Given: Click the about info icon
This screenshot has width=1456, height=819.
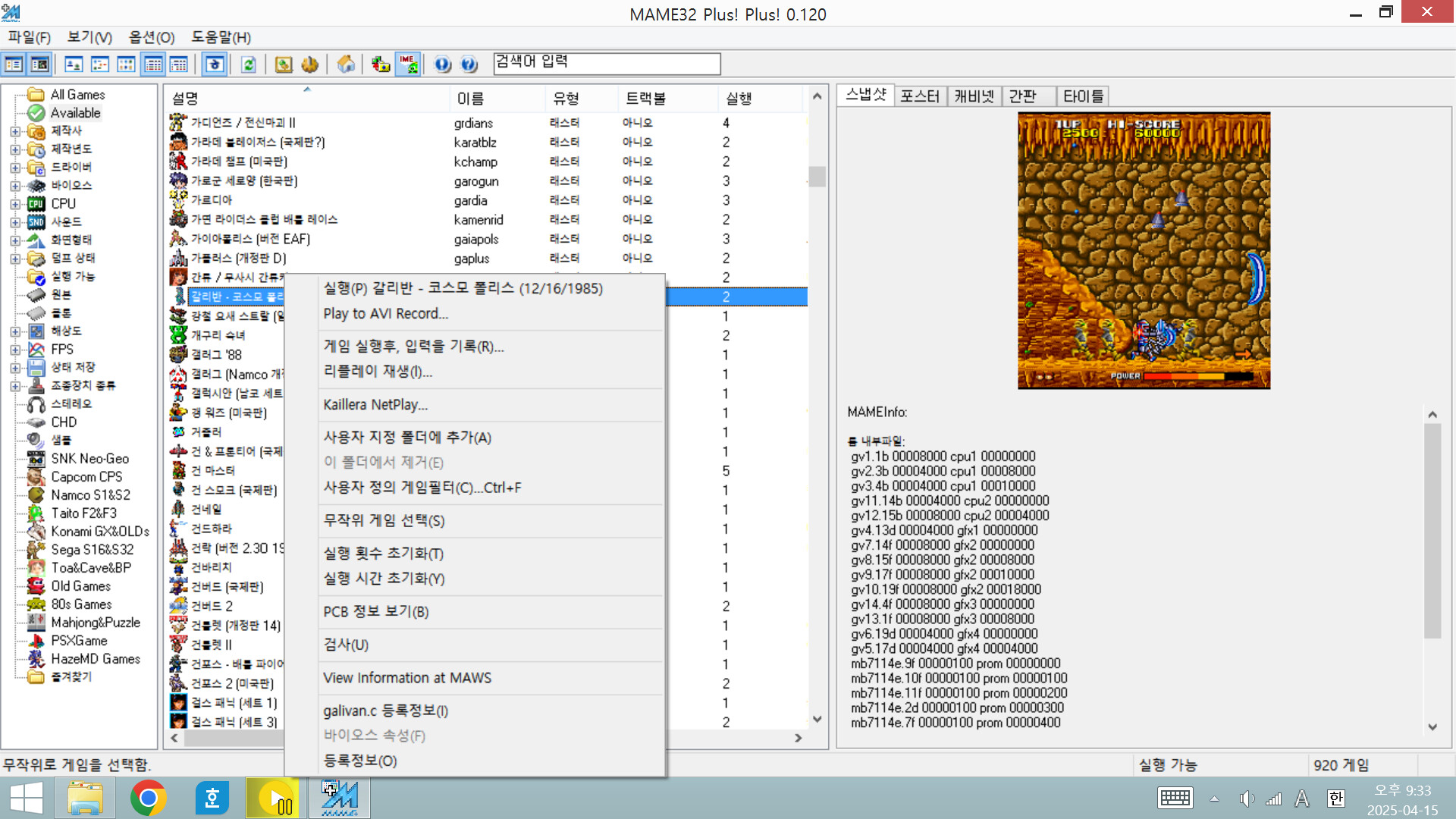Looking at the screenshot, I should pyautogui.click(x=443, y=64).
